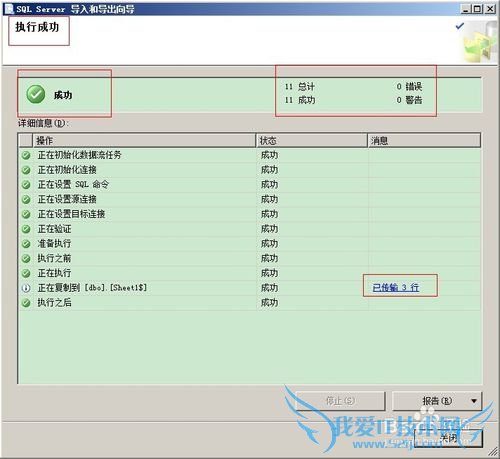The width and height of the screenshot is (500, 459).
Task: Click status icon for 正在验证 row
Action: [x=26, y=229]
